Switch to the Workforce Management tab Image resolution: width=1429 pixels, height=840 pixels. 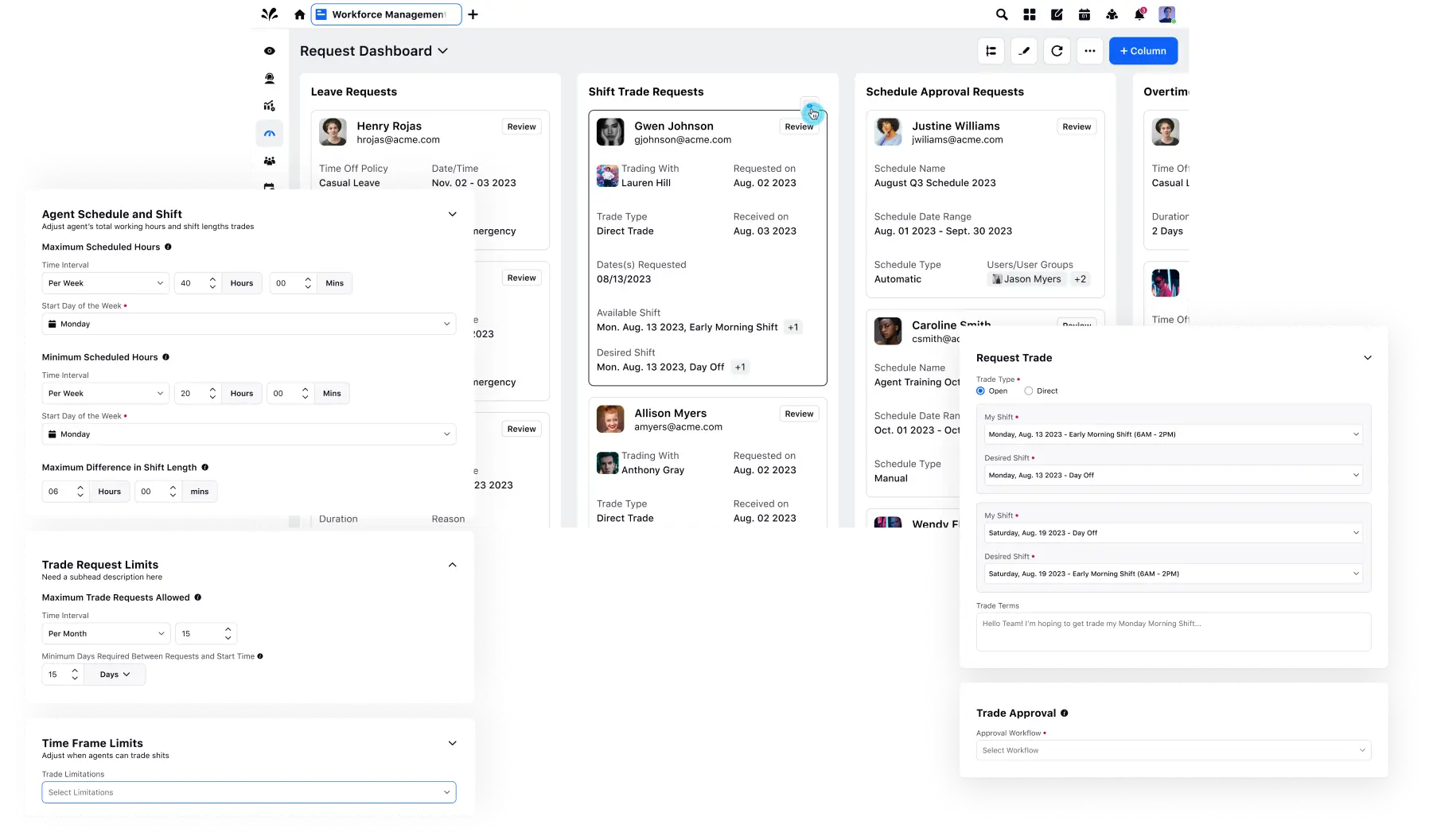tap(386, 14)
